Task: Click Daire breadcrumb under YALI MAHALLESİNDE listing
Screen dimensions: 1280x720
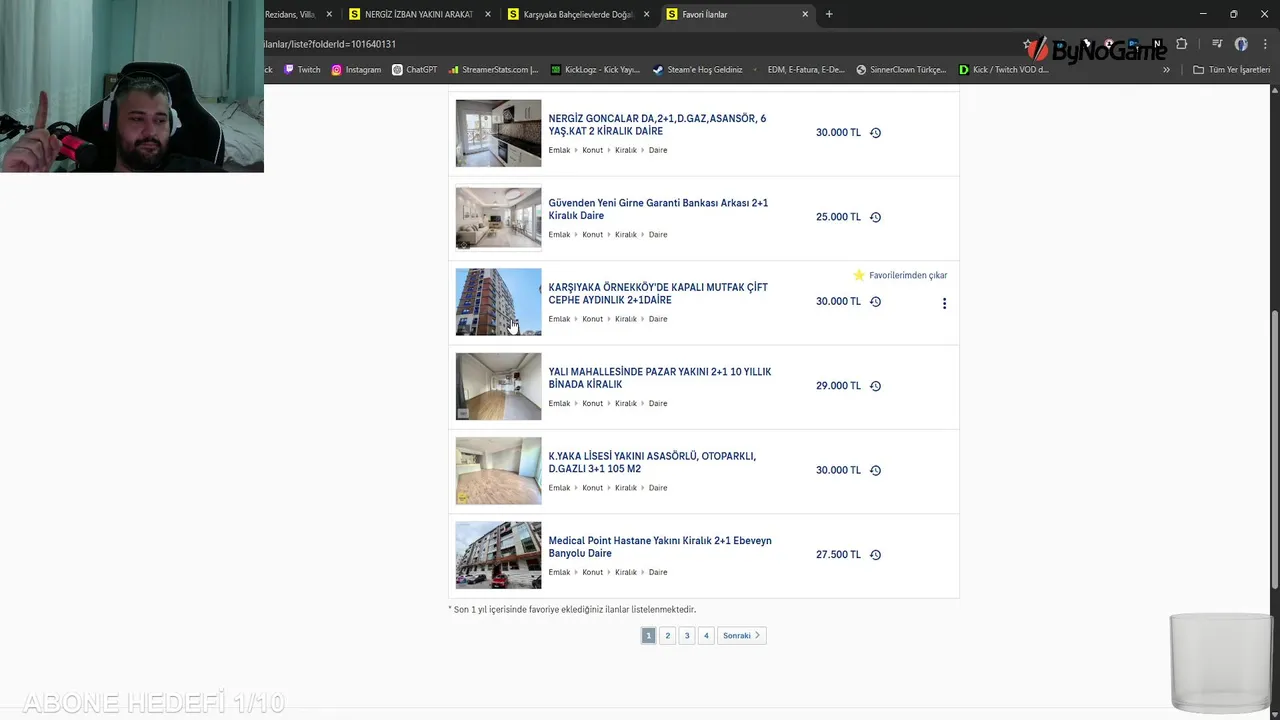Action: 658,404
